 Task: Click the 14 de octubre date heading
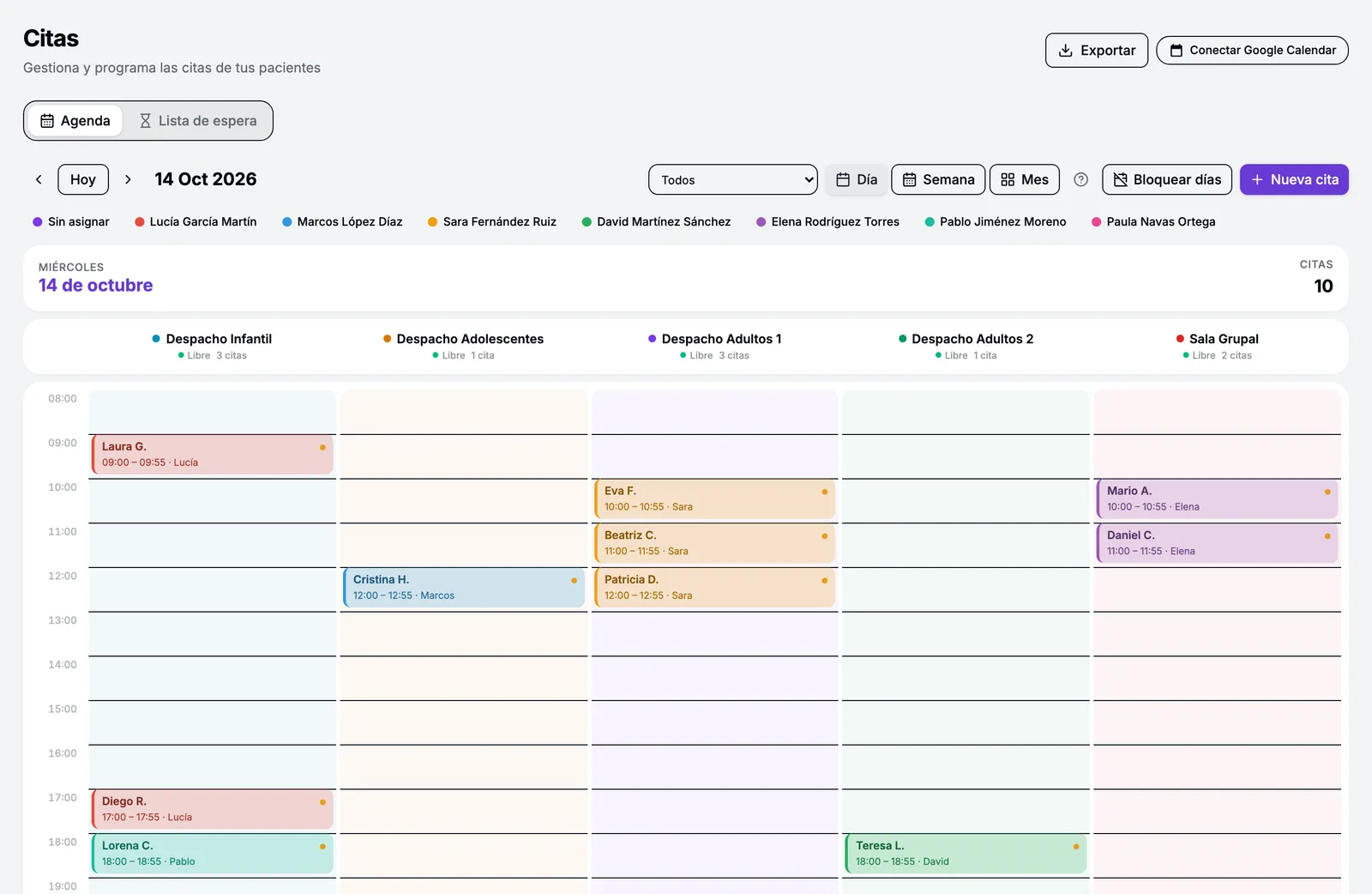[x=95, y=286]
